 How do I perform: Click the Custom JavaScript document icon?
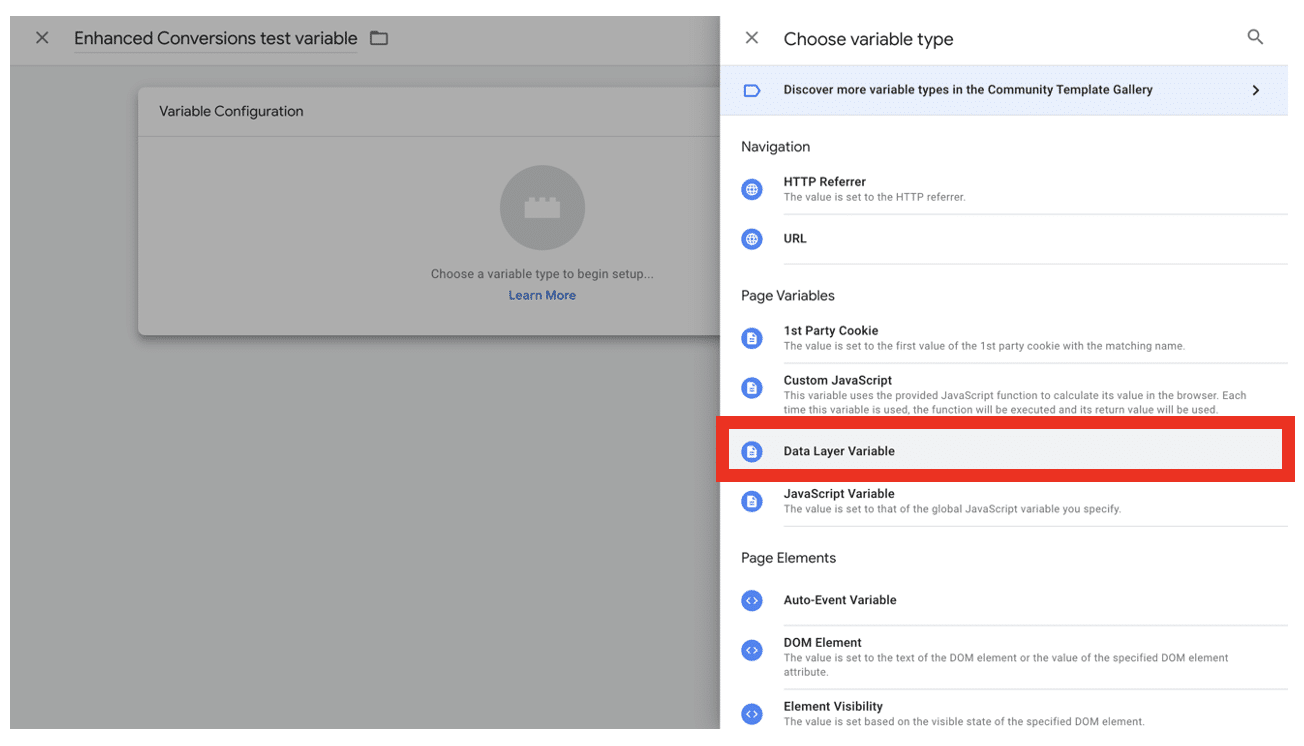click(x=752, y=388)
